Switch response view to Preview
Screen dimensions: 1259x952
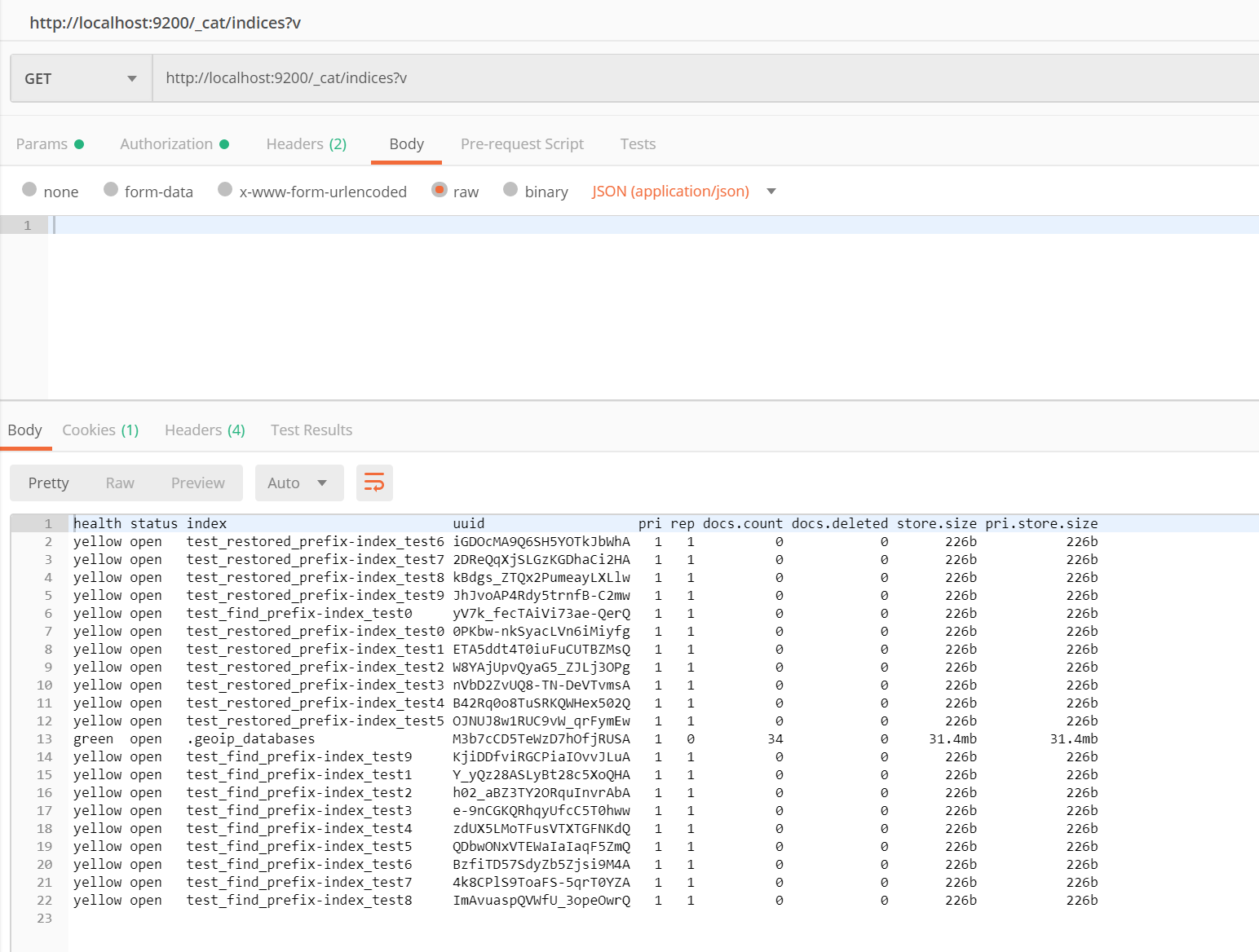(198, 483)
